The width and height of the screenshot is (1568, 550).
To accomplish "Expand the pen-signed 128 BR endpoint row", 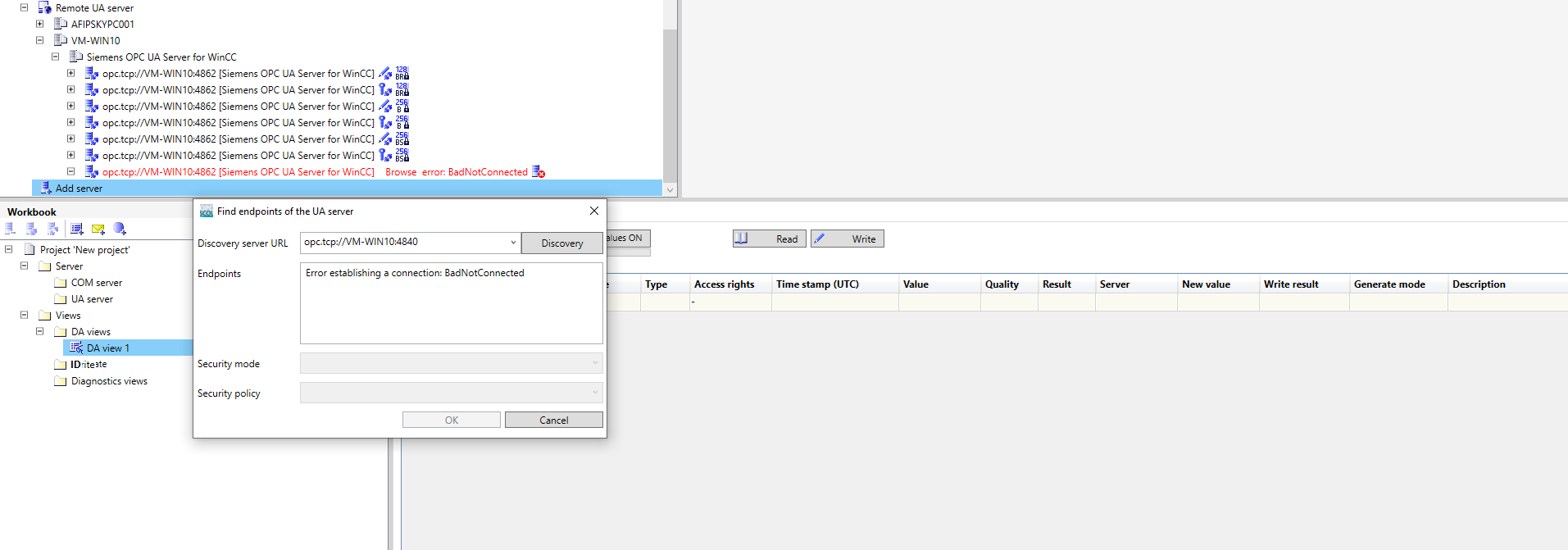I will point(70,73).
